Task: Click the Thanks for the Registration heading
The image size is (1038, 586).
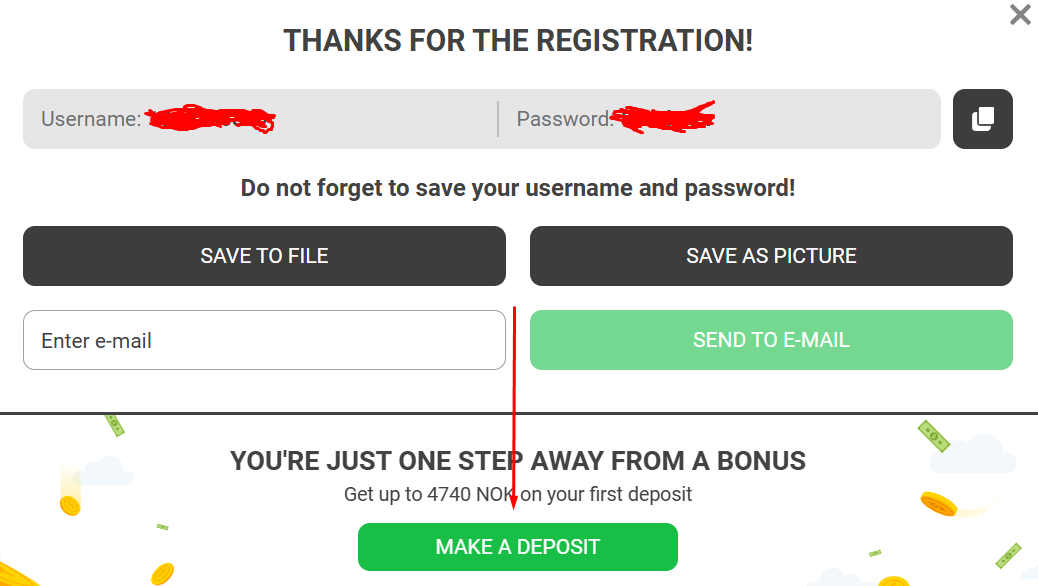Action: [x=518, y=41]
